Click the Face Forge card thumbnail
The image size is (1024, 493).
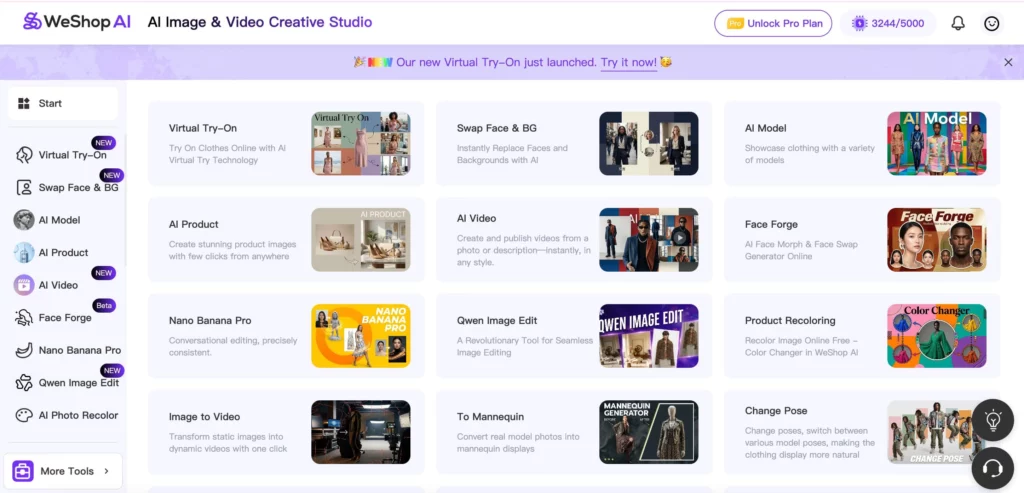coord(936,240)
